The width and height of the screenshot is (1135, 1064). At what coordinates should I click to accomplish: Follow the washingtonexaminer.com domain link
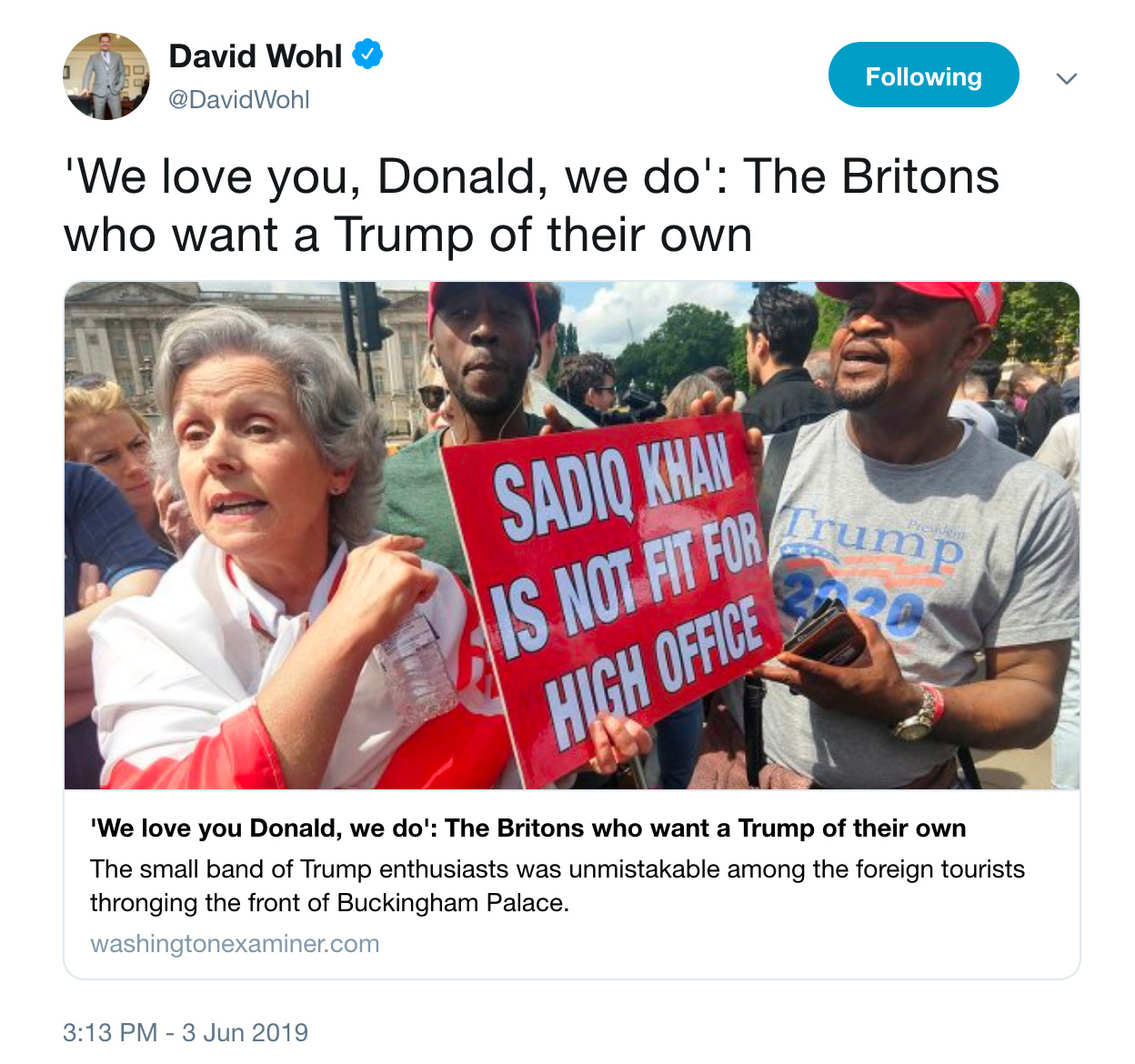point(235,943)
